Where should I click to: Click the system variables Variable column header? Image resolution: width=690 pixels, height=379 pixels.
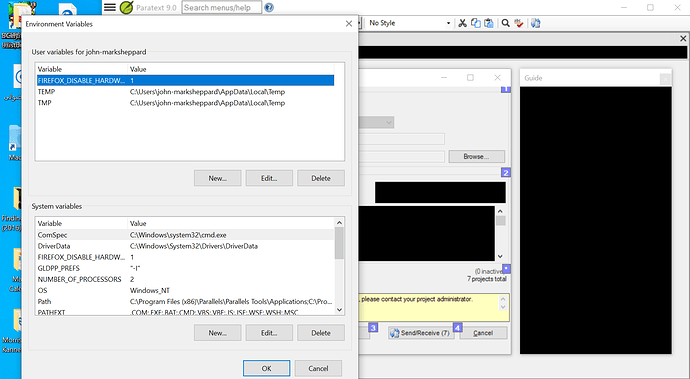pos(82,223)
